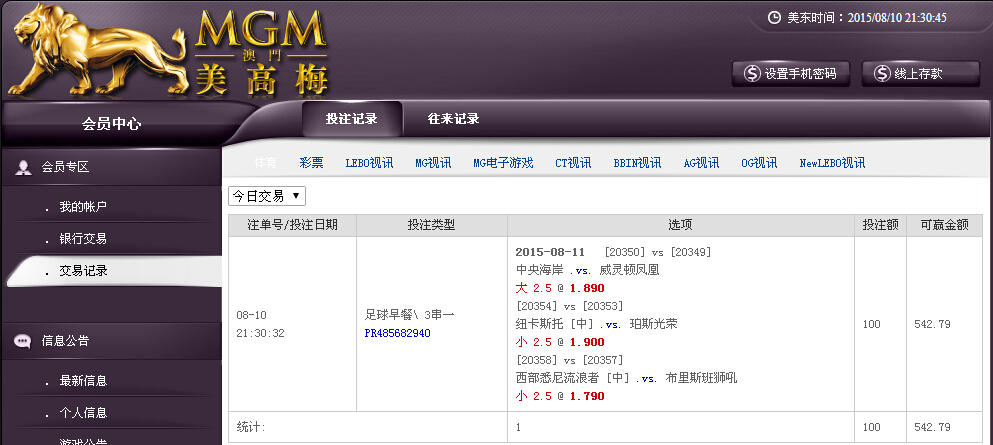Click 中央海岸 .vs. 威灵顿凤凰 match
The height and width of the screenshot is (445, 993).
tap(588, 270)
